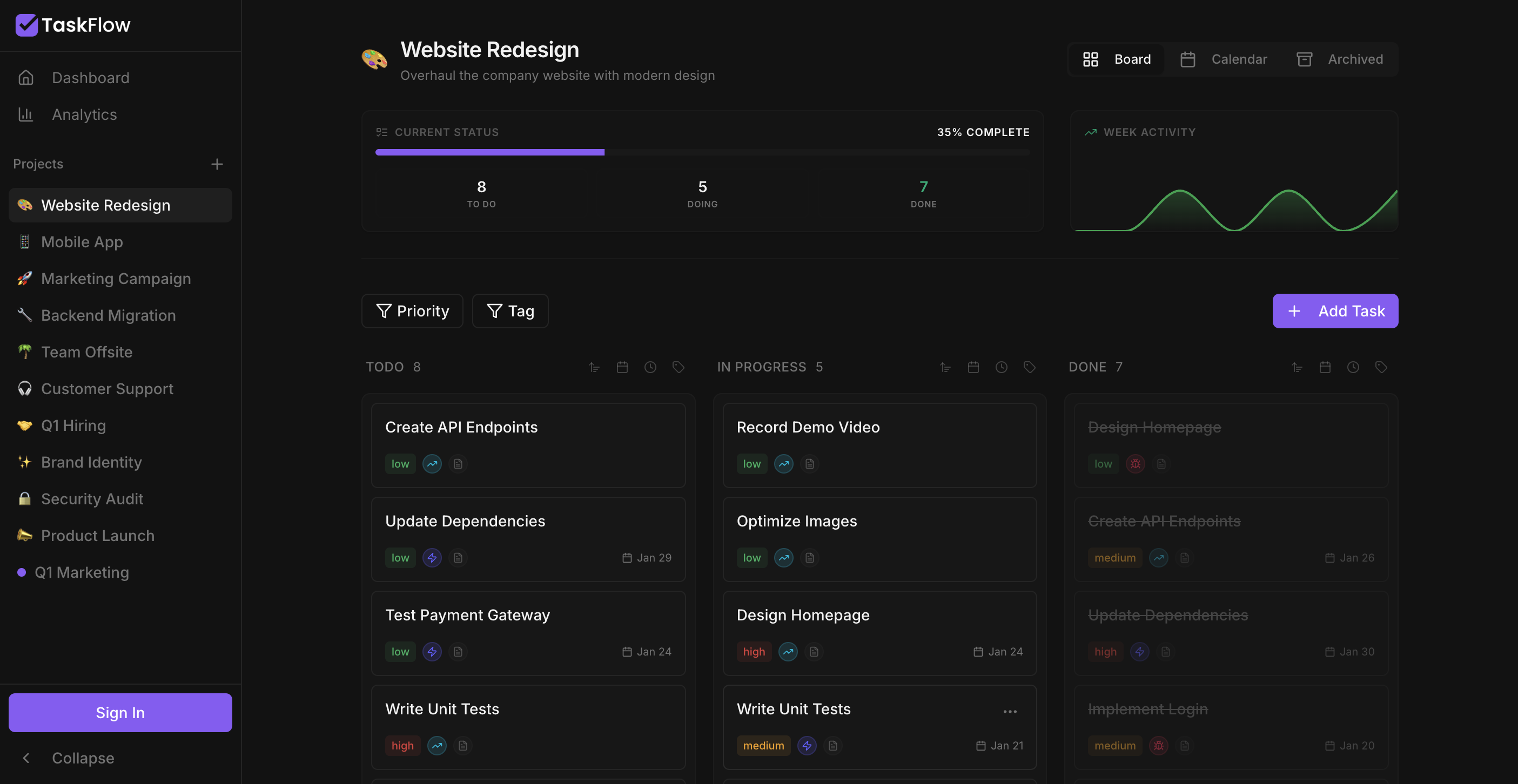Click the bug tag icon on done Design Homepage

coord(1135,464)
